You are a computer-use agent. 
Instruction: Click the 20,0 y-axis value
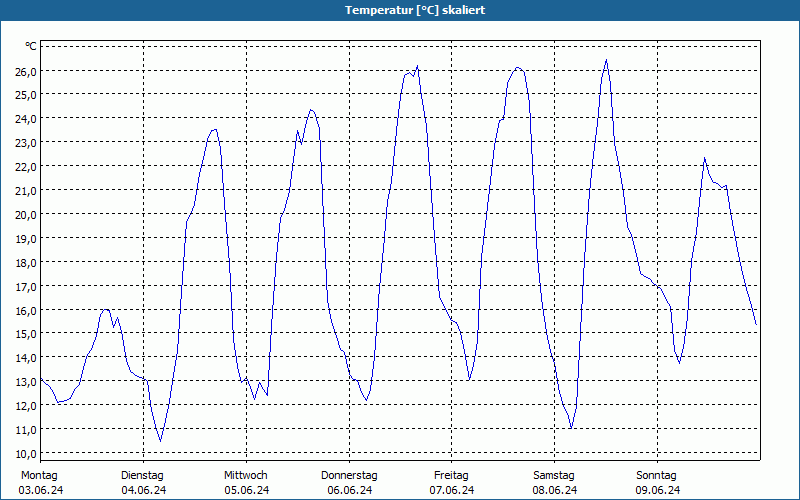26,214
